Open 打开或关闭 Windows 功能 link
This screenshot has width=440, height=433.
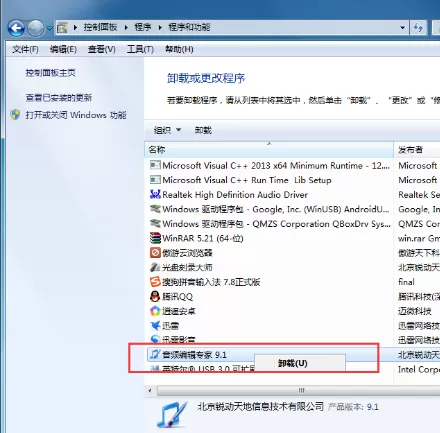76,115
